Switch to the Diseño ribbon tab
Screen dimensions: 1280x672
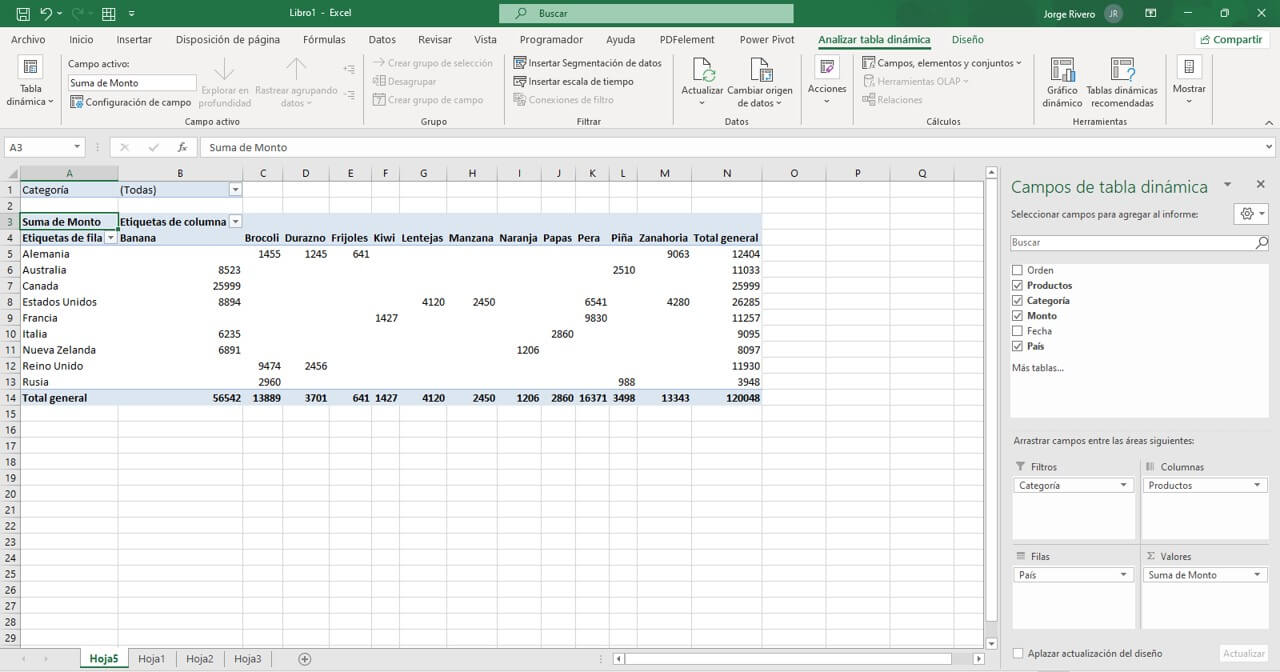pyautogui.click(x=966, y=39)
